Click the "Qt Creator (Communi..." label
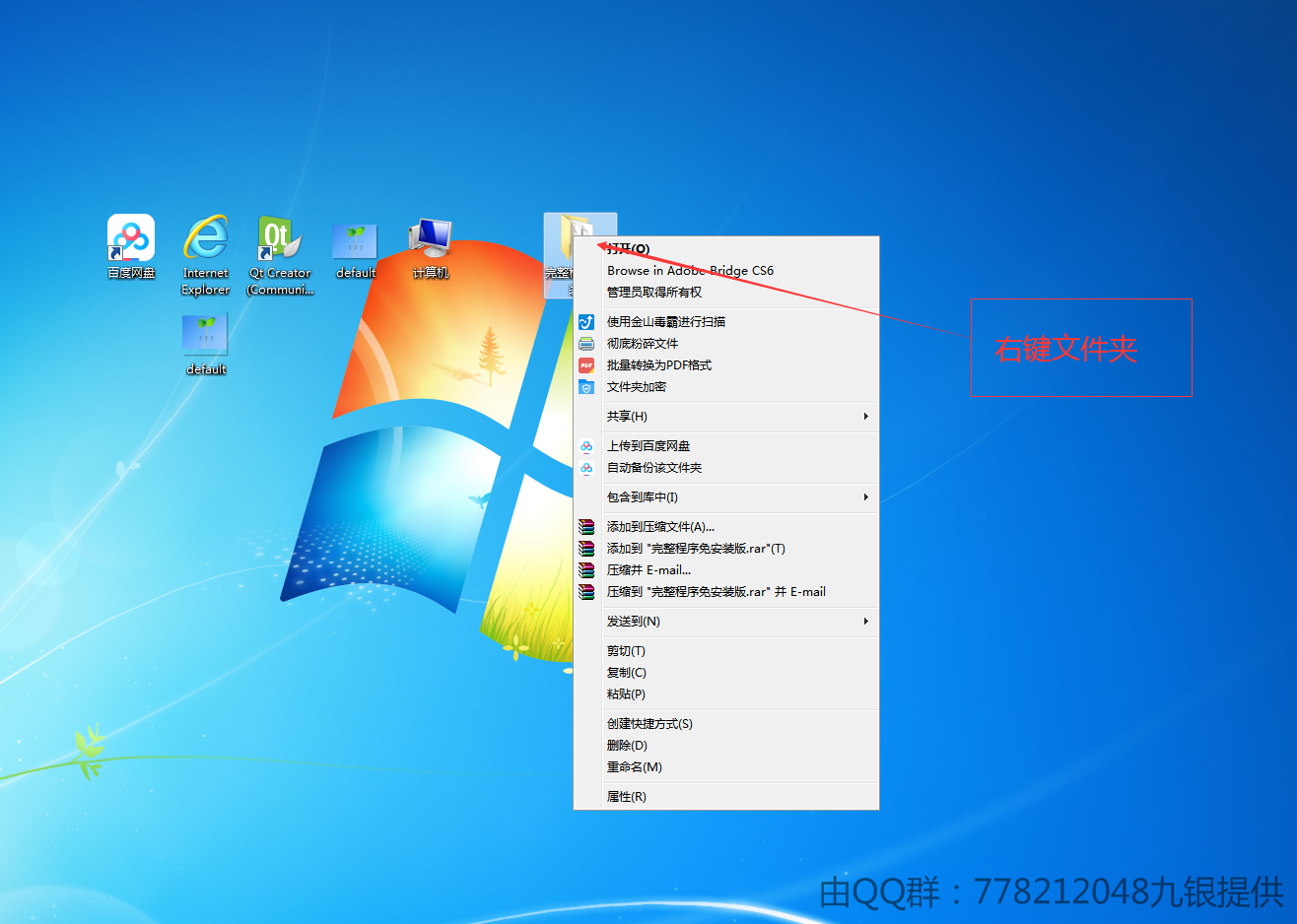 click(x=281, y=282)
